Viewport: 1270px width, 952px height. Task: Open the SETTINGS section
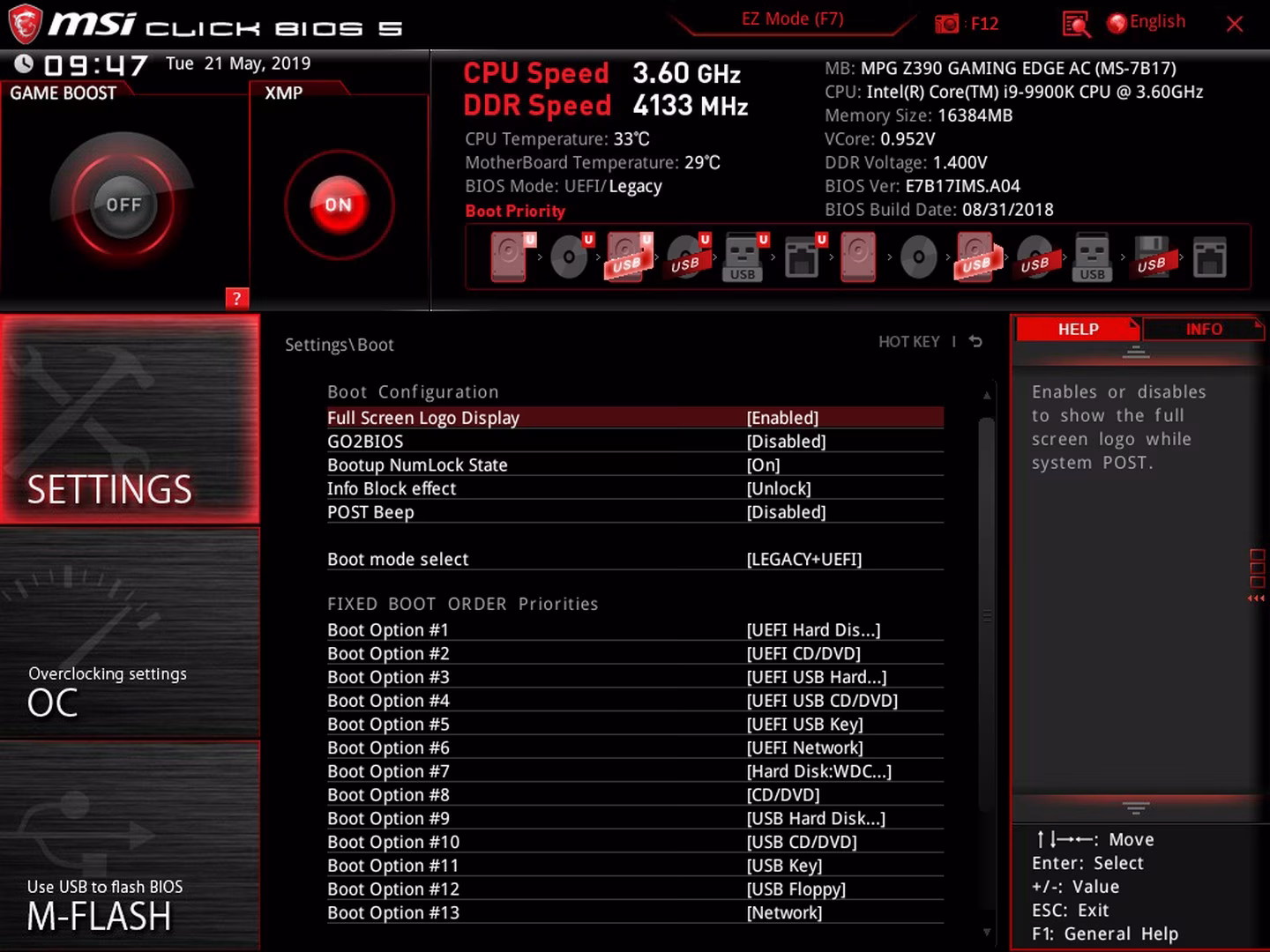pos(130,420)
